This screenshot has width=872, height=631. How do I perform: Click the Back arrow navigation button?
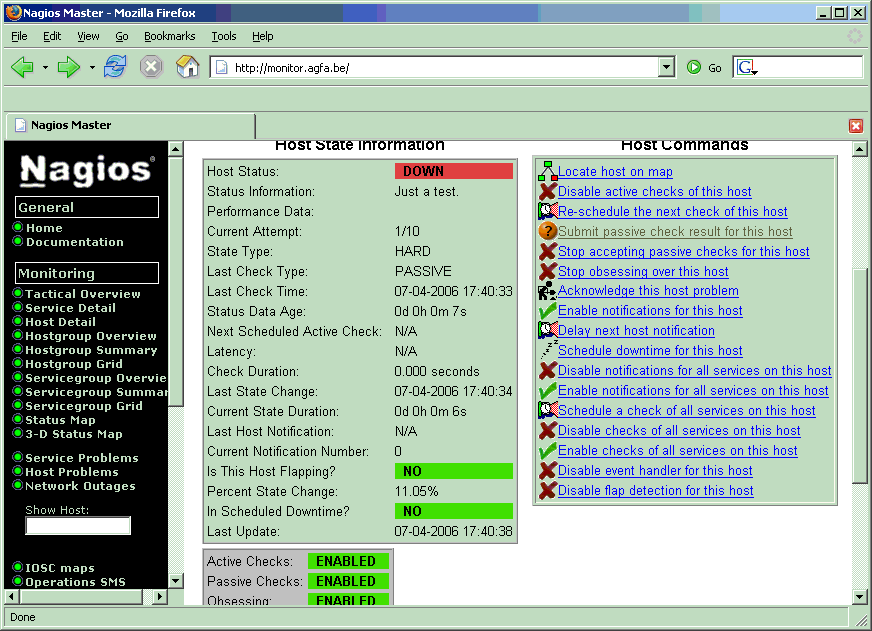point(22,68)
